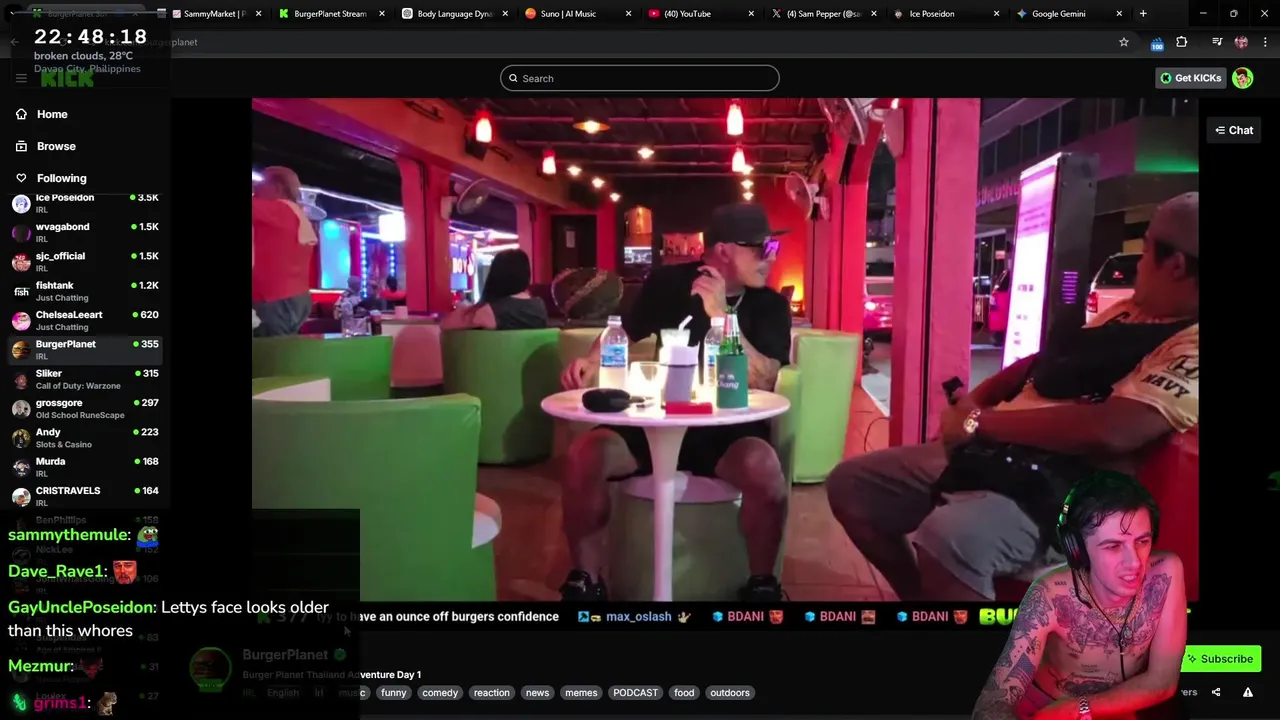Click the 'food' stream tag

pos(684,692)
